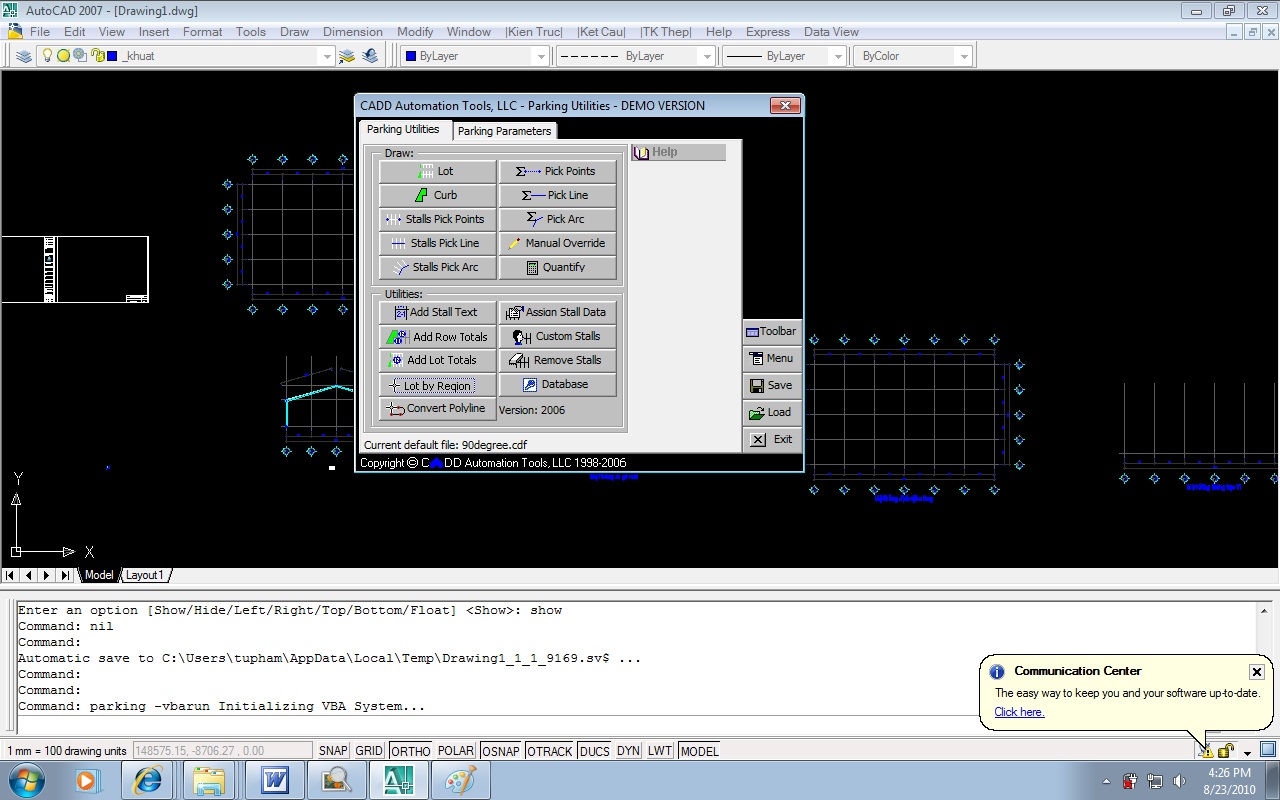
Task: Open Assign Stall Data utility
Action: (557, 312)
